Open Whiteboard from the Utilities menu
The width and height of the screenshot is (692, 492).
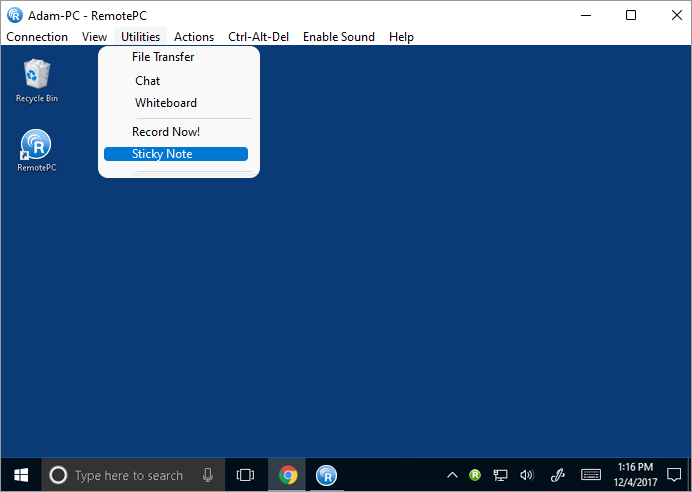pos(166,103)
